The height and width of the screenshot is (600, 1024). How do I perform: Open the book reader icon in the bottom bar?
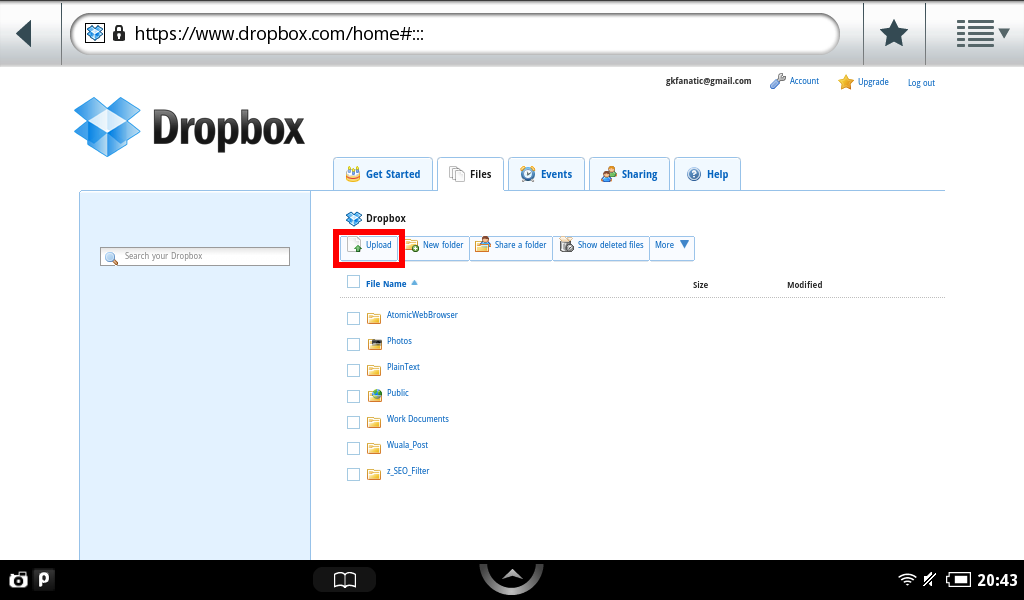tap(344, 580)
